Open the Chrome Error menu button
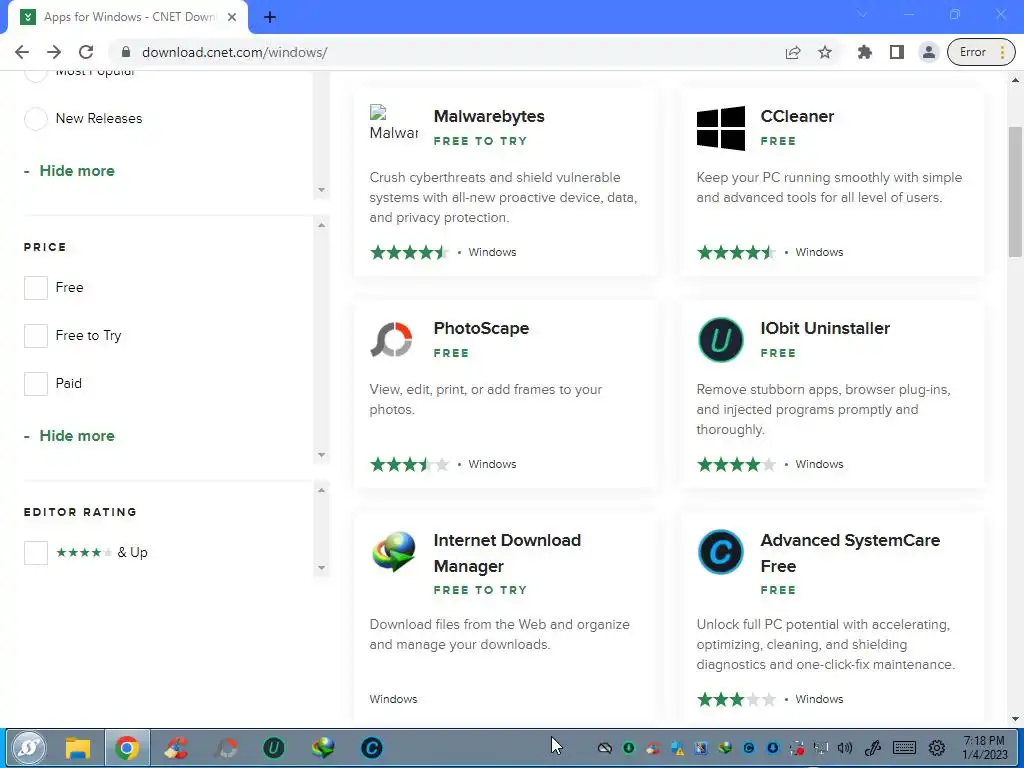The image size is (1024, 768). click(981, 52)
